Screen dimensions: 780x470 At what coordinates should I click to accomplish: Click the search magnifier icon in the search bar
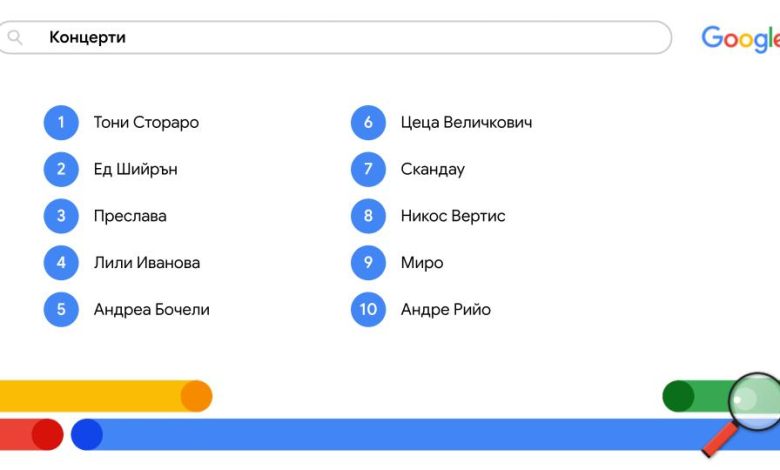tap(15, 37)
